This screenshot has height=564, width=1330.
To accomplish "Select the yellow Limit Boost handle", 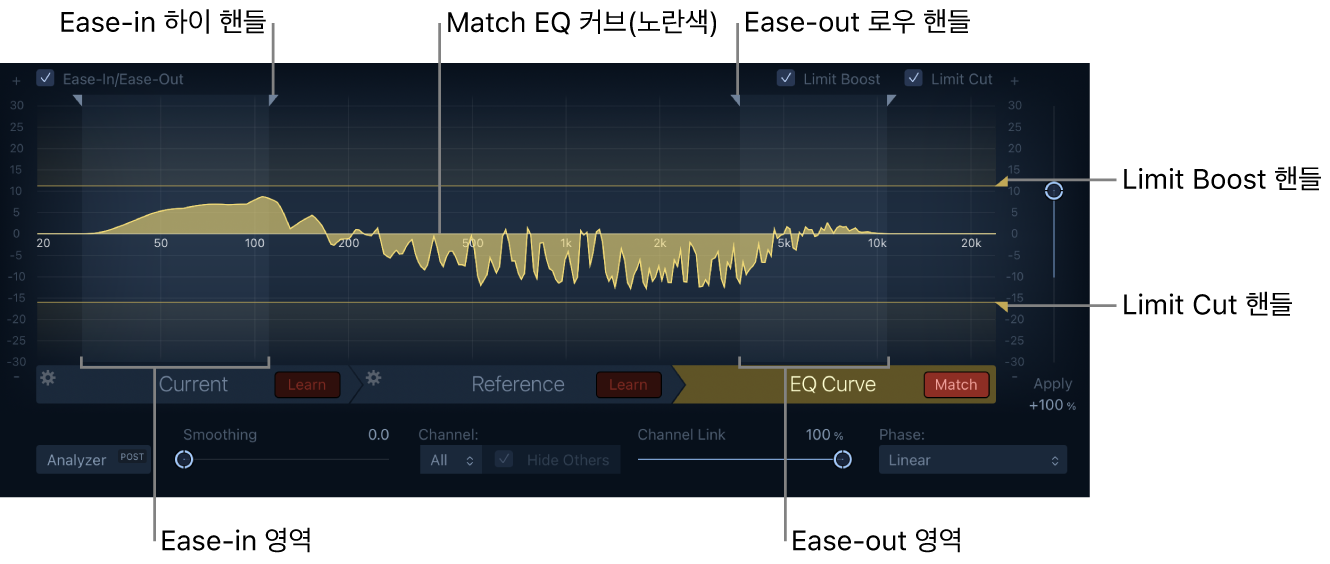I will point(1001,181).
